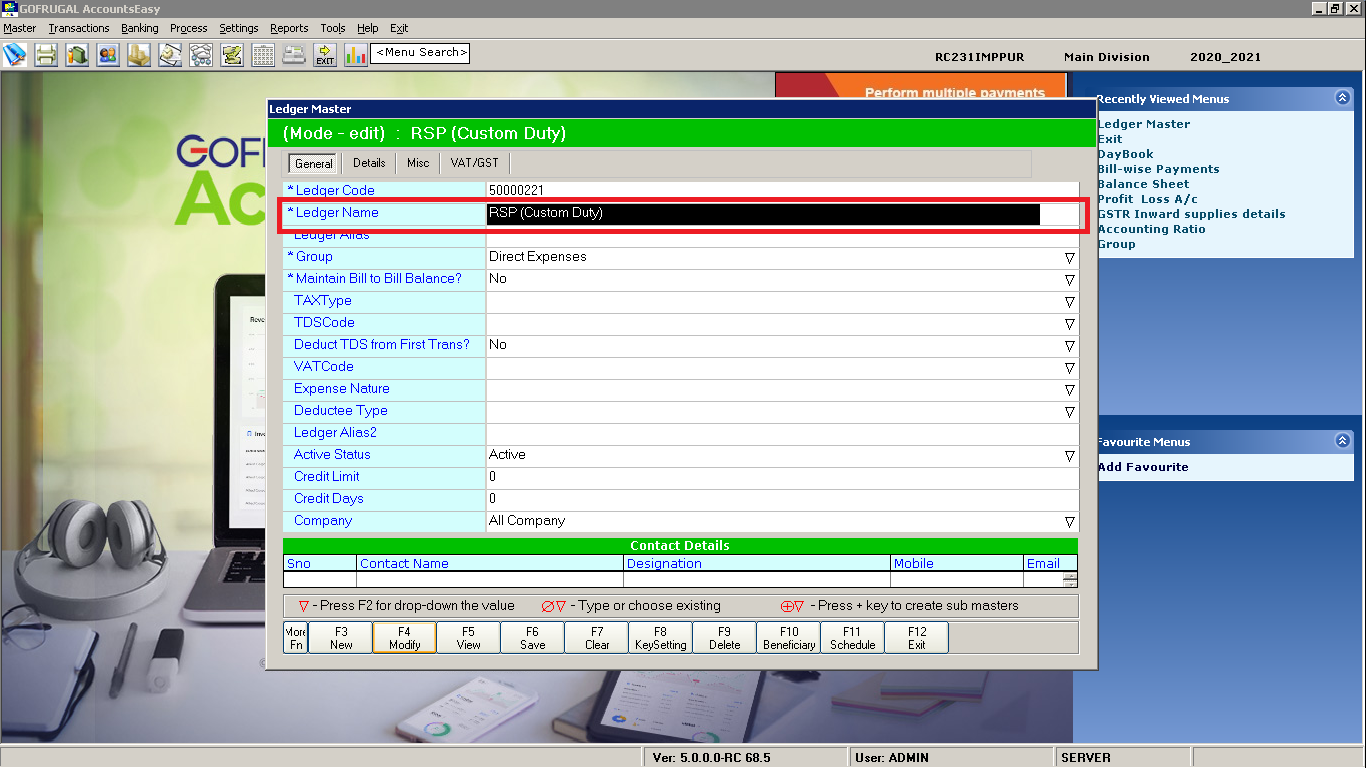Click the cash register toolbar icon
The width and height of the screenshot is (1366, 768).
(x=294, y=54)
